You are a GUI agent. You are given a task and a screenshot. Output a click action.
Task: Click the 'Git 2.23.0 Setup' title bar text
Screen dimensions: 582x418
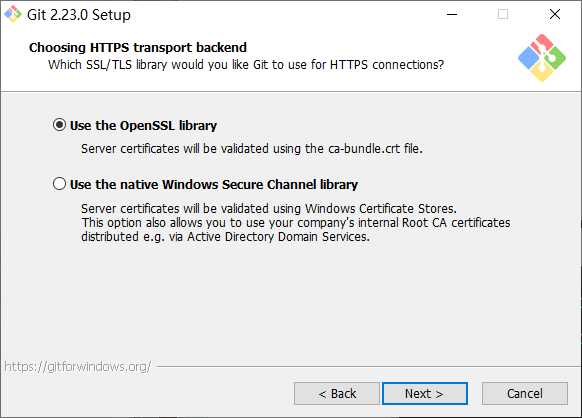coord(79,15)
